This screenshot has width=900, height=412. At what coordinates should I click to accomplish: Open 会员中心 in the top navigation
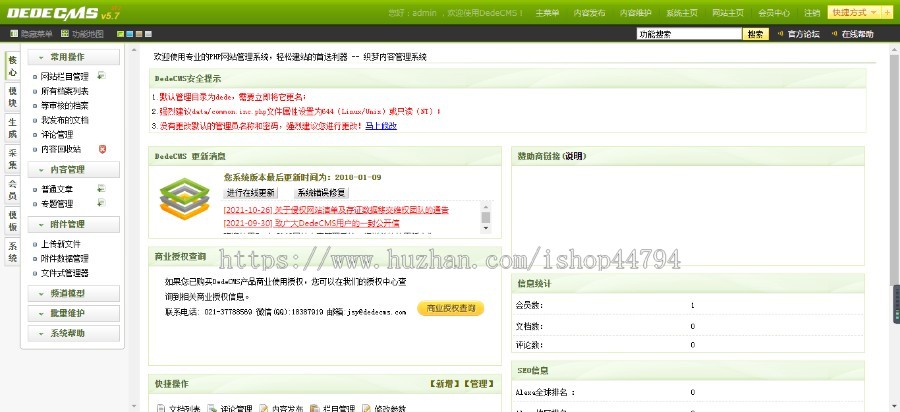774,13
